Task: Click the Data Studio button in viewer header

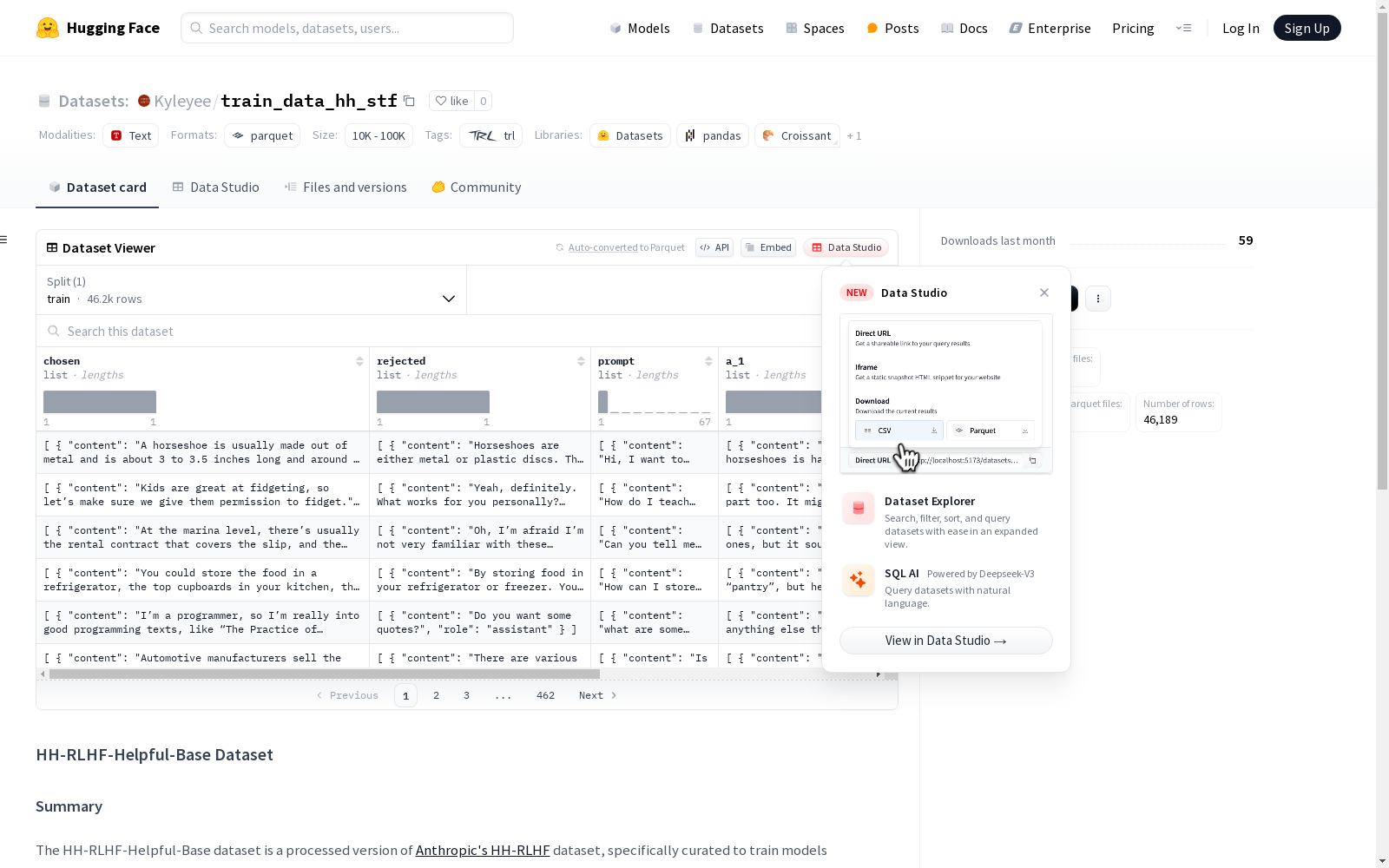Action: pos(846,247)
